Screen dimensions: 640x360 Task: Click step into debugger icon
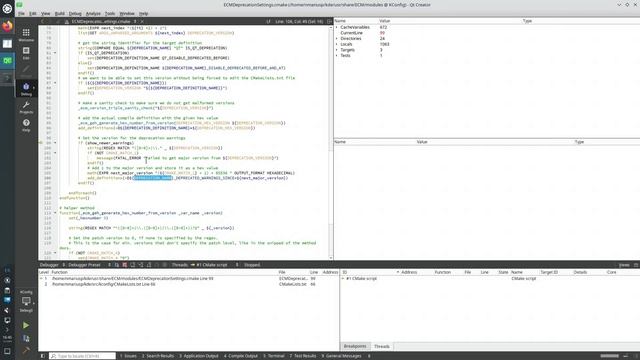[141, 265]
